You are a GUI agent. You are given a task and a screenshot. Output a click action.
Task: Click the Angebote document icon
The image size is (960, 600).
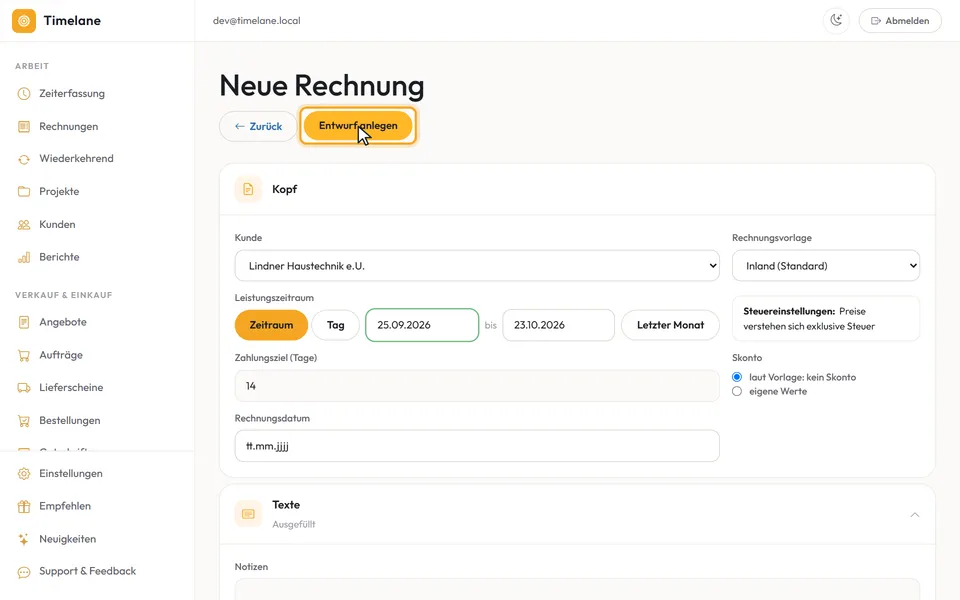(24, 322)
